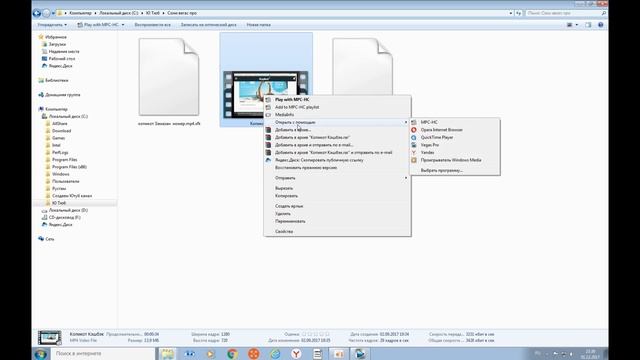The image size is (640, 360).
Task: Click the Explorer search field
Action: [566, 13]
